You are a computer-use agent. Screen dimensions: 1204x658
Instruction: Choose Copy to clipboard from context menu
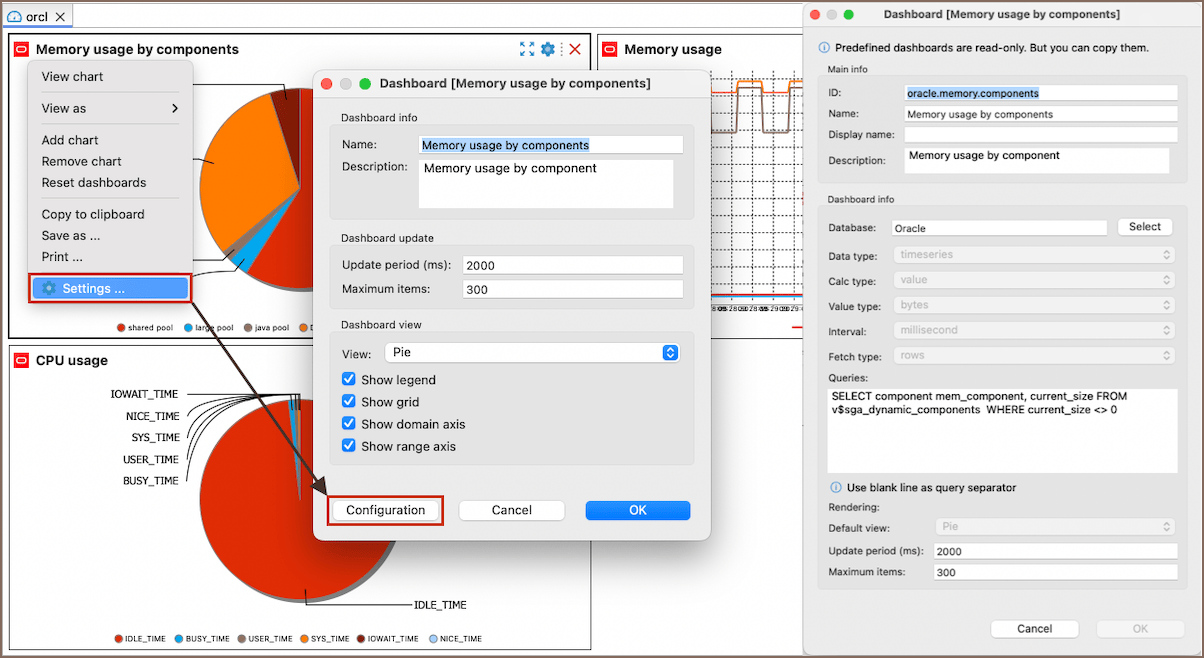click(x=93, y=214)
